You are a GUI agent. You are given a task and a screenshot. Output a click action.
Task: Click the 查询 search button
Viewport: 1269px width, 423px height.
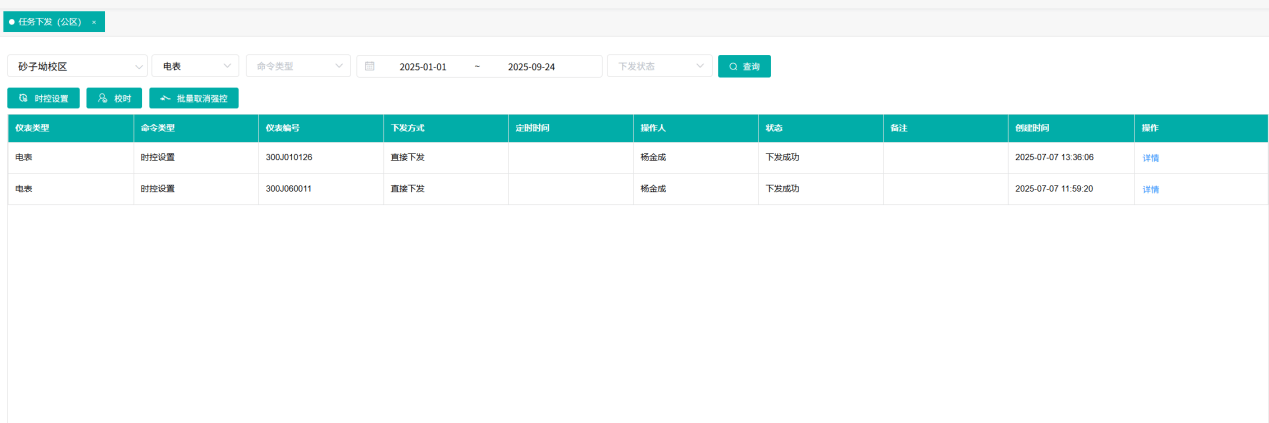(x=744, y=66)
